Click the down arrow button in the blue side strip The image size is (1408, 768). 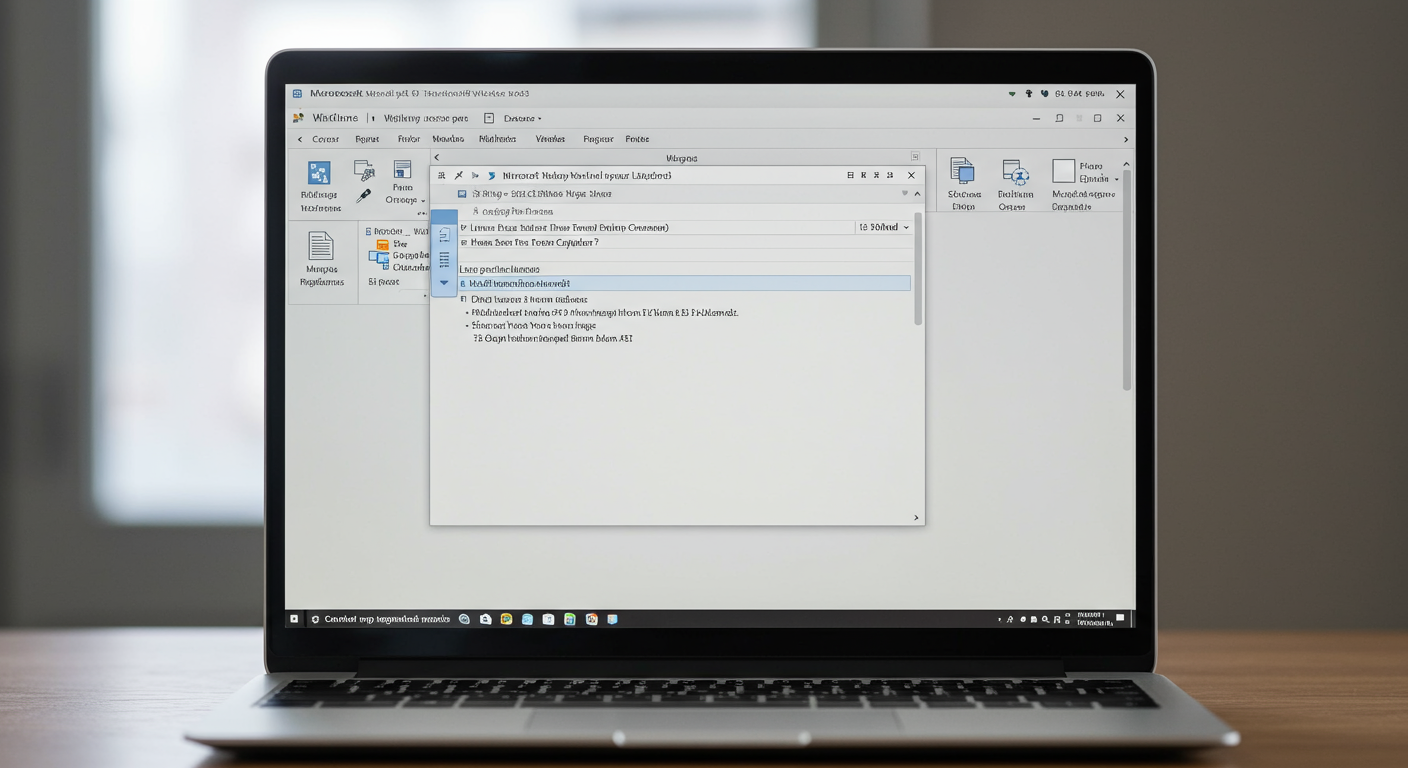(444, 283)
